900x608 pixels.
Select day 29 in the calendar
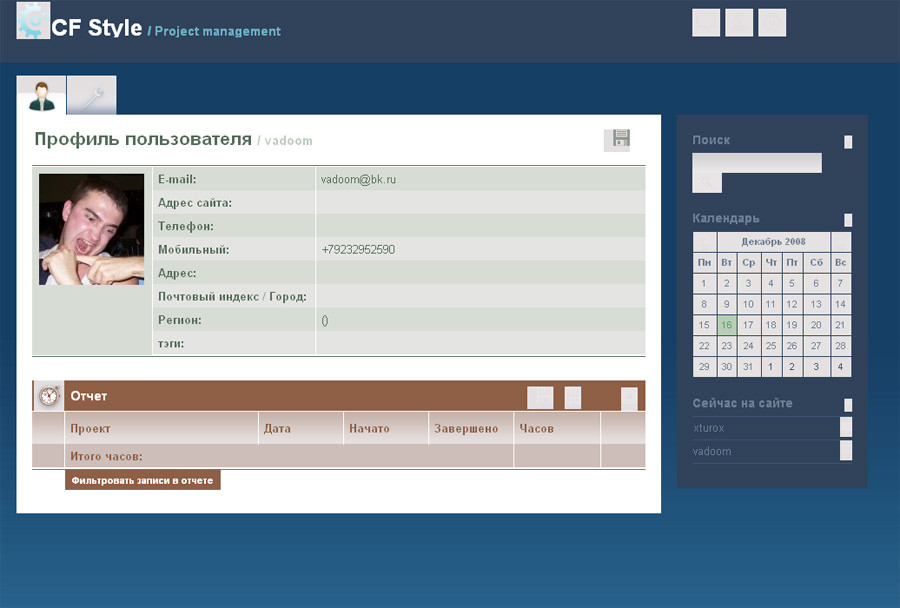point(704,366)
